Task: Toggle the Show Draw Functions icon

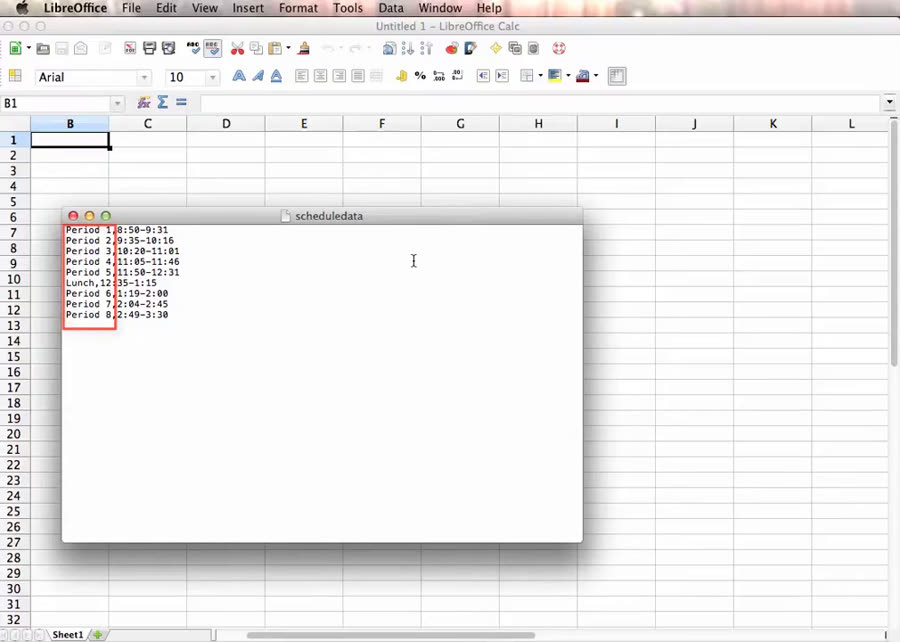Action: click(471, 48)
